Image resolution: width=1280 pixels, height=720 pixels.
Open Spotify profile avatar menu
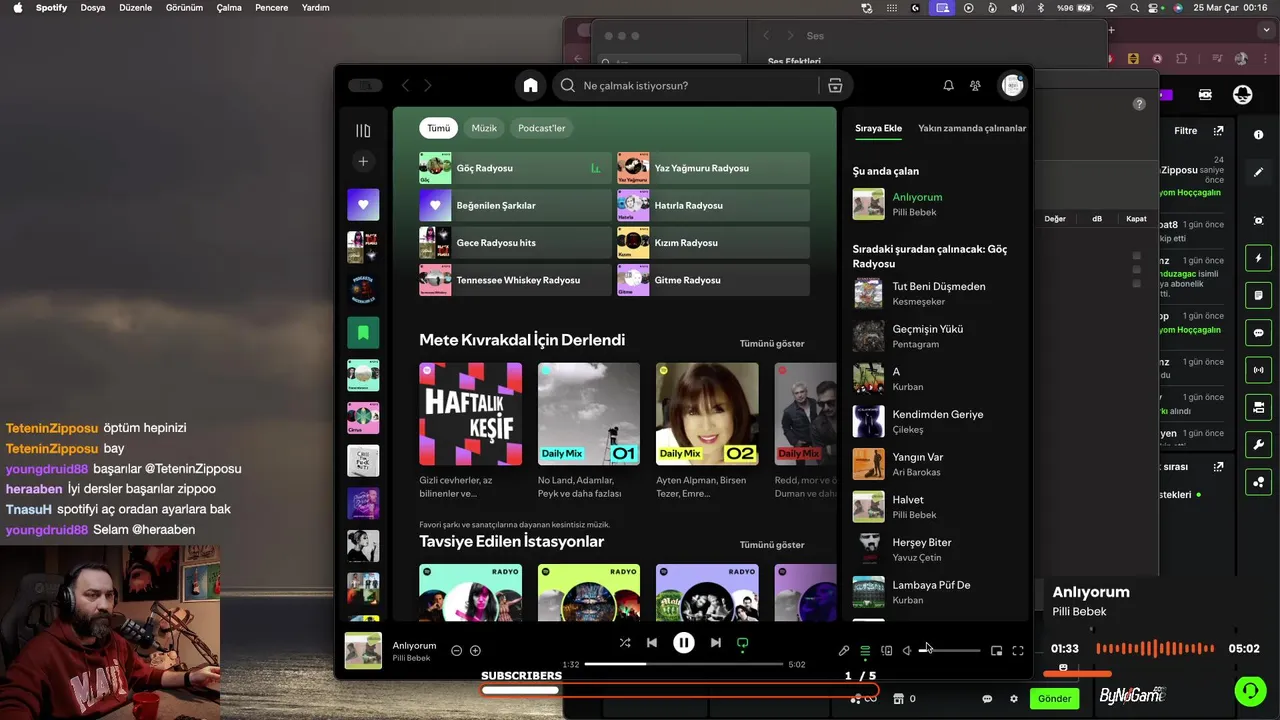coord(1012,86)
